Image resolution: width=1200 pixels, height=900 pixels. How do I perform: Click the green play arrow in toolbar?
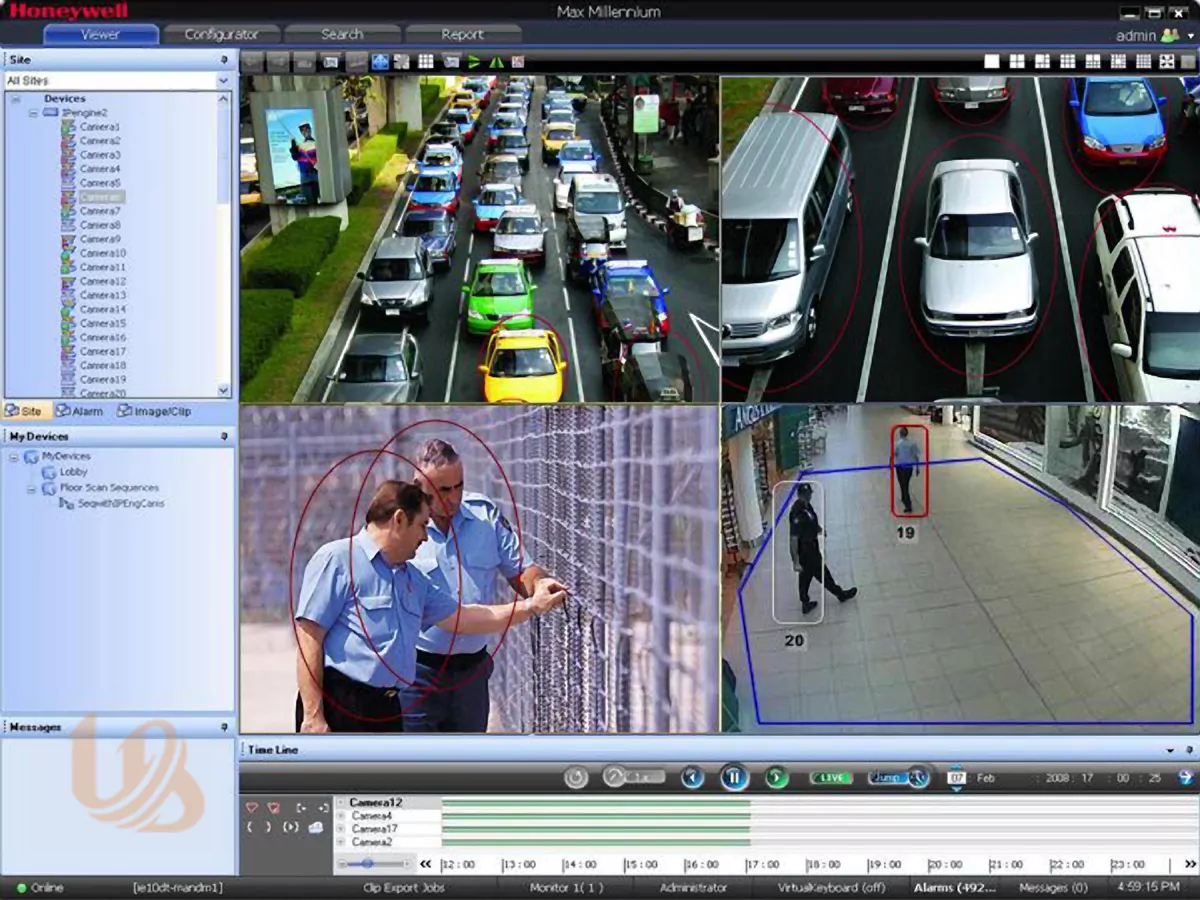point(474,62)
